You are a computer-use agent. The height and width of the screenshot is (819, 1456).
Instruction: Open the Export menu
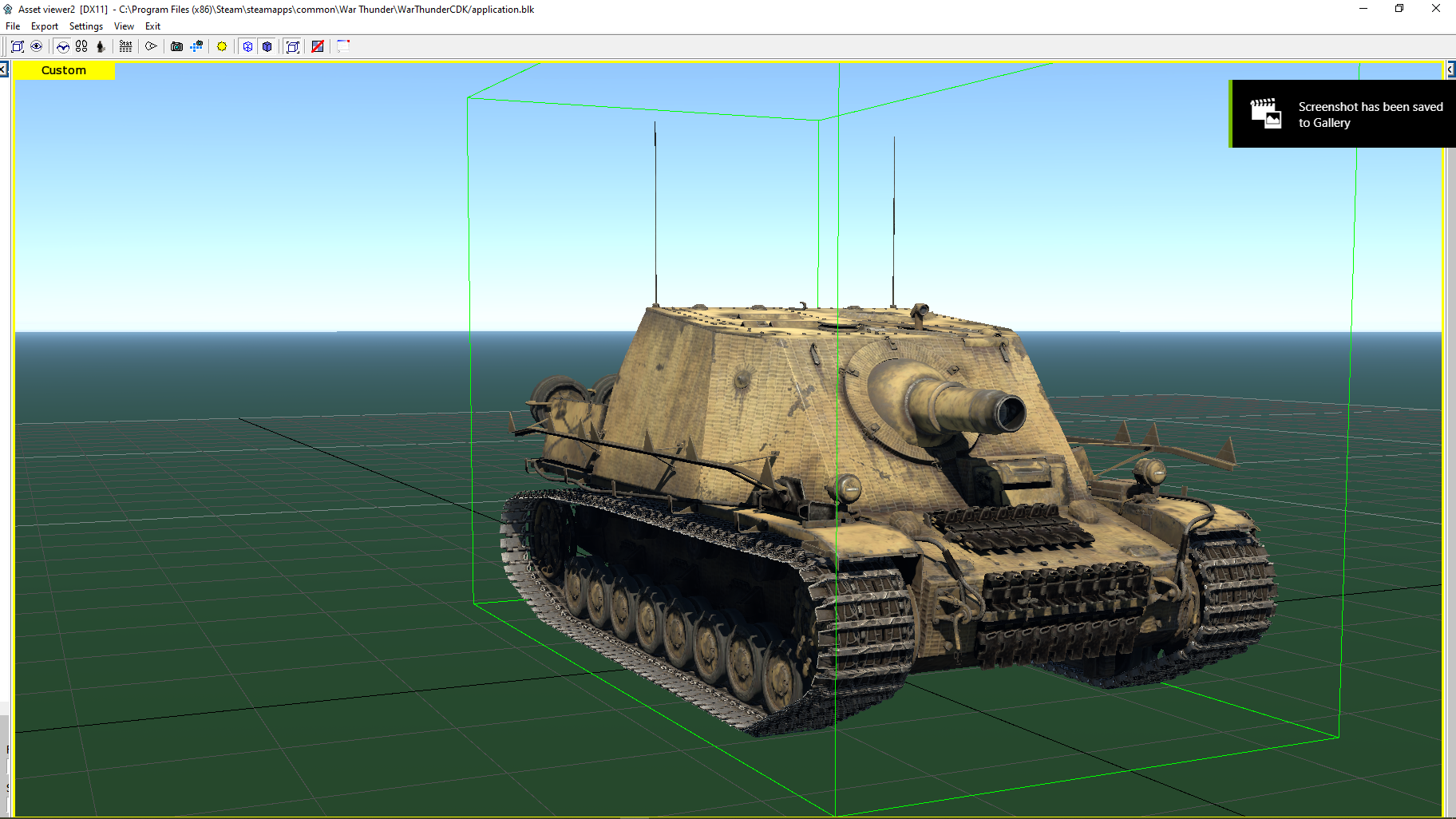coord(45,26)
